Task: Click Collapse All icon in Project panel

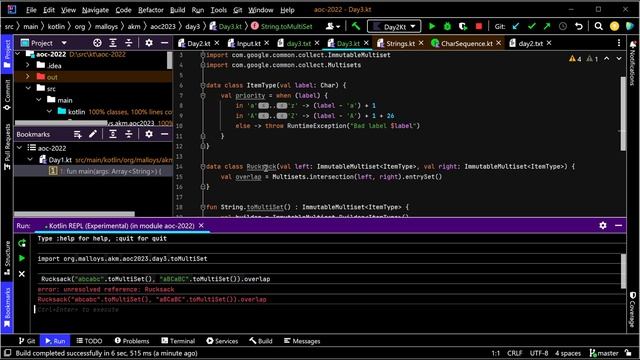Action: tap(129, 43)
